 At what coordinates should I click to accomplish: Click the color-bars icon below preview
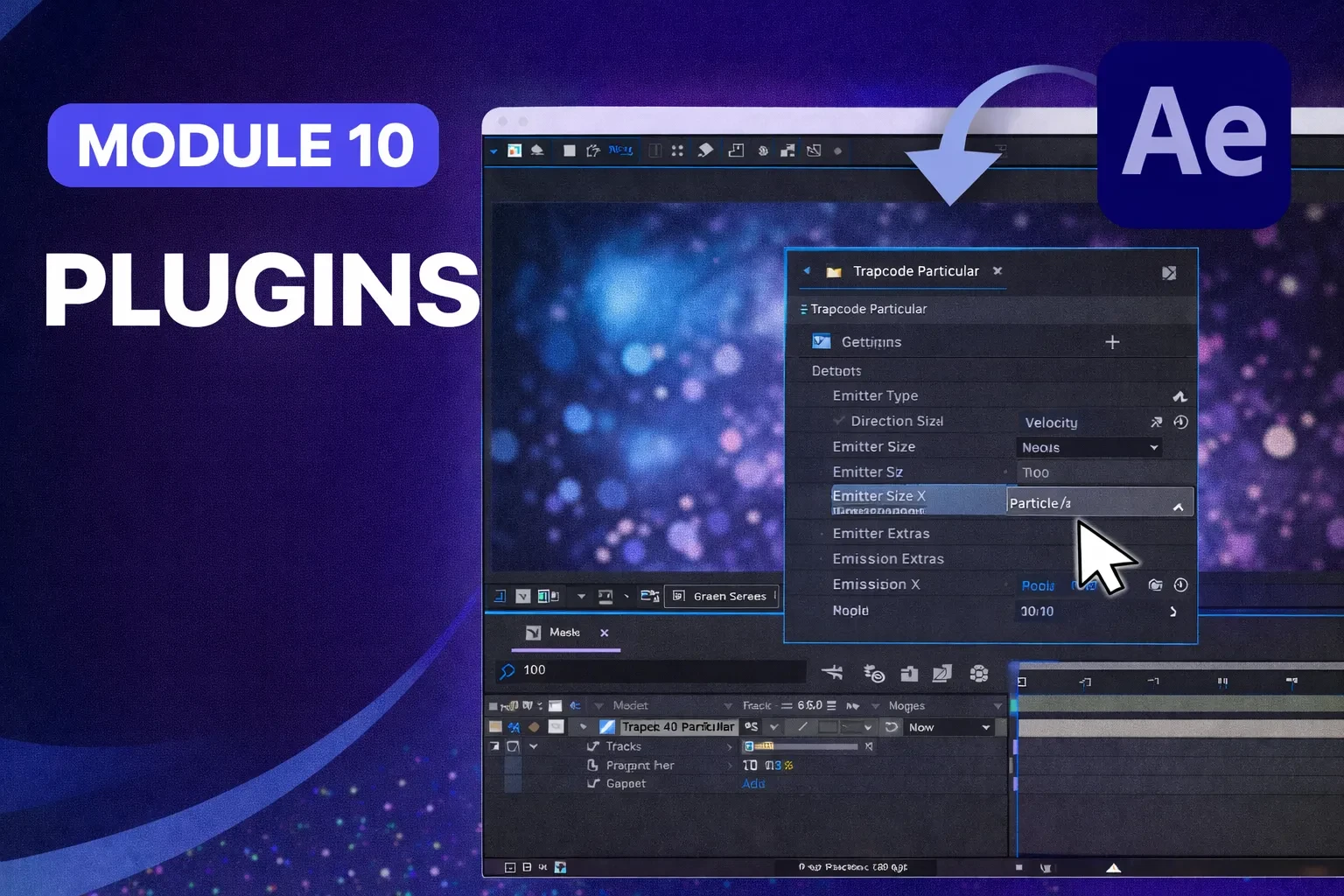click(x=549, y=597)
